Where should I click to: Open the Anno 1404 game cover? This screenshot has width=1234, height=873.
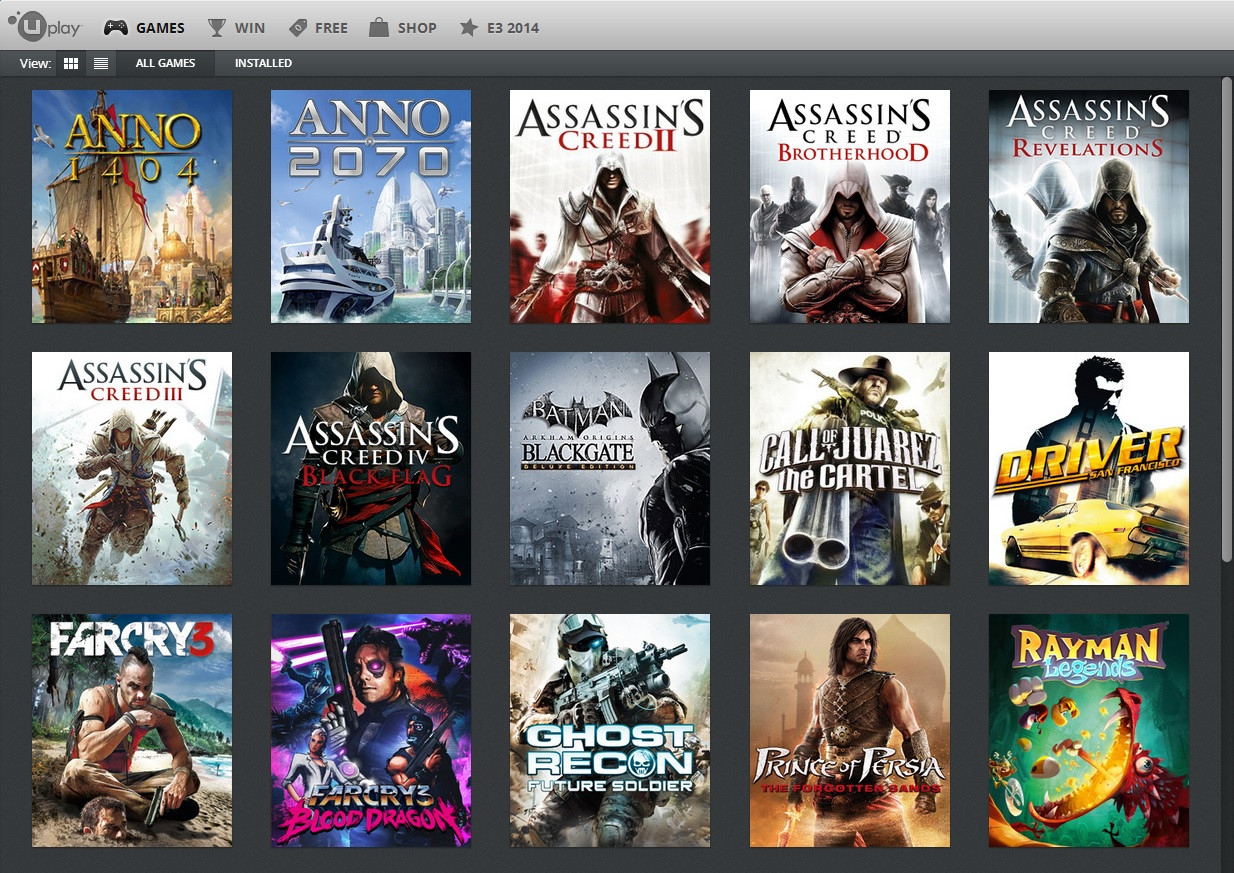click(x=132, y=207)
